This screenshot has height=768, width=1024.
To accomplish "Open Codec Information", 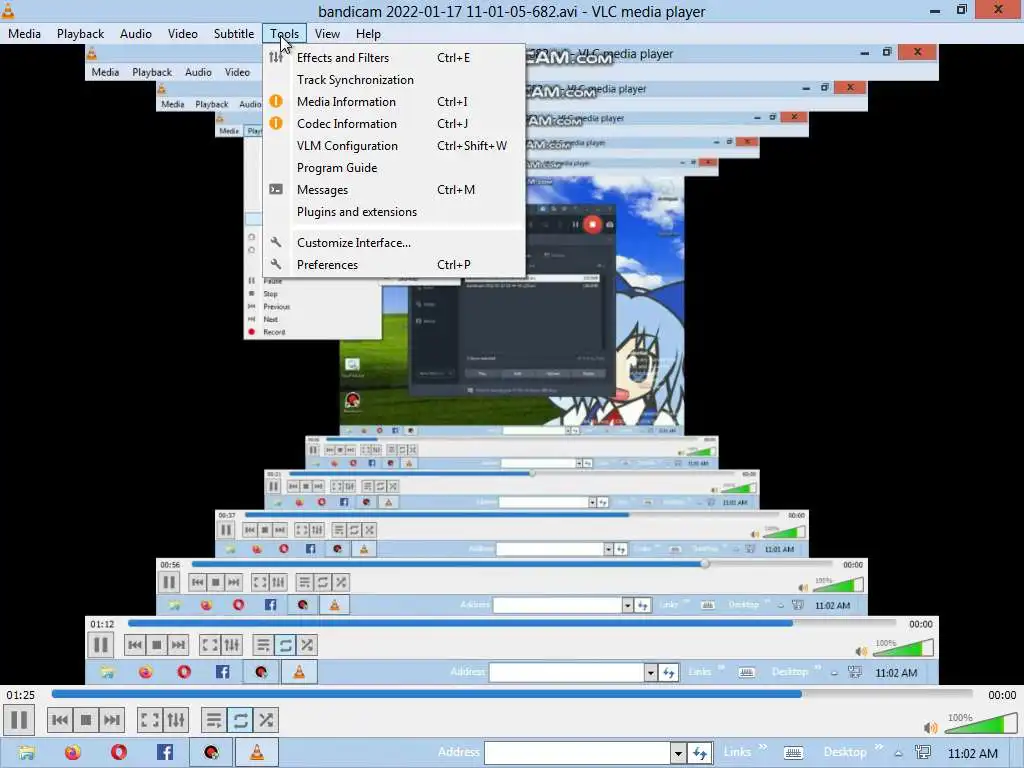I will click(x=394, y=124).
